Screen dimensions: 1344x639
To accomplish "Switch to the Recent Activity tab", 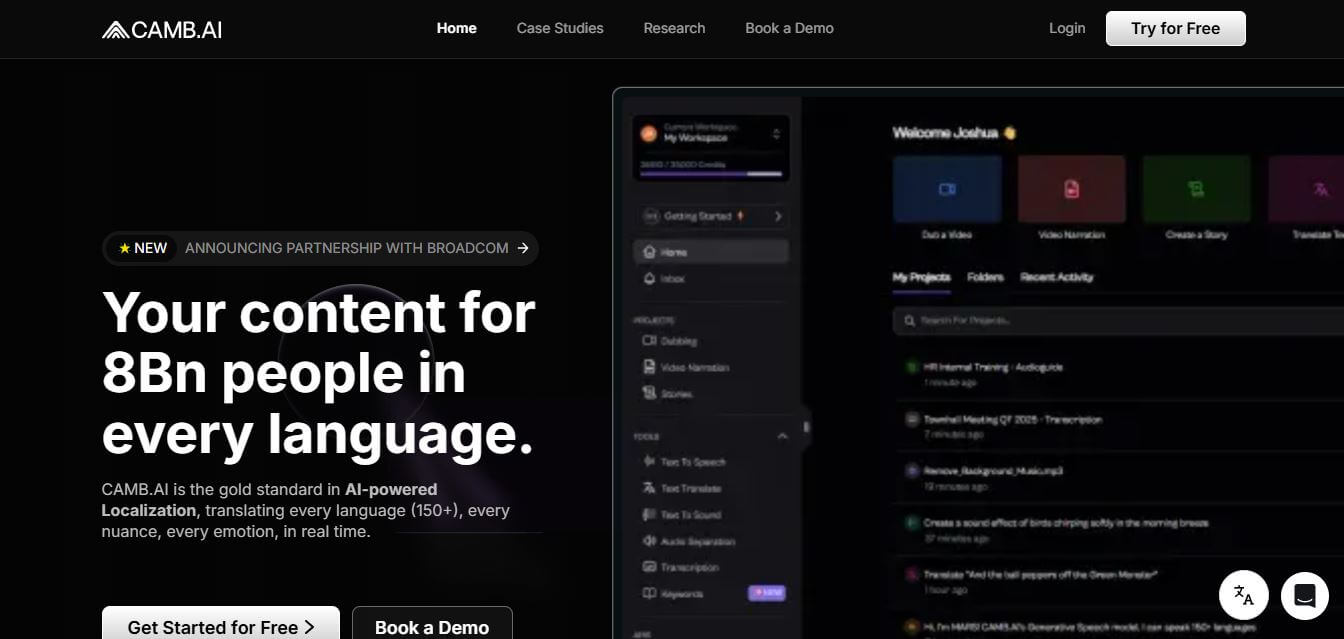I will (x=1056, y=277).
